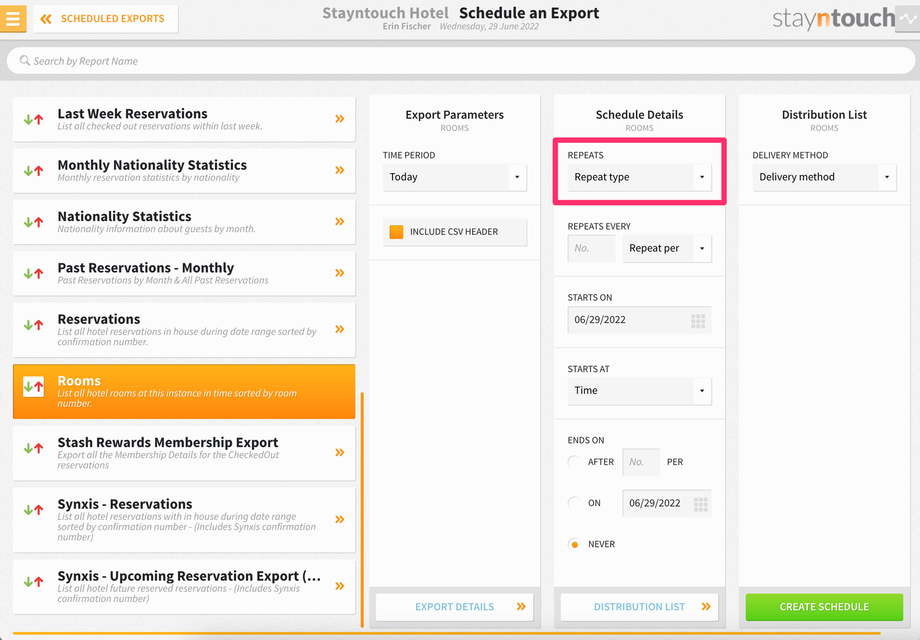Select Nationality Statistics export
This screenshot has height=640, width=920.
tap(184, 222)
